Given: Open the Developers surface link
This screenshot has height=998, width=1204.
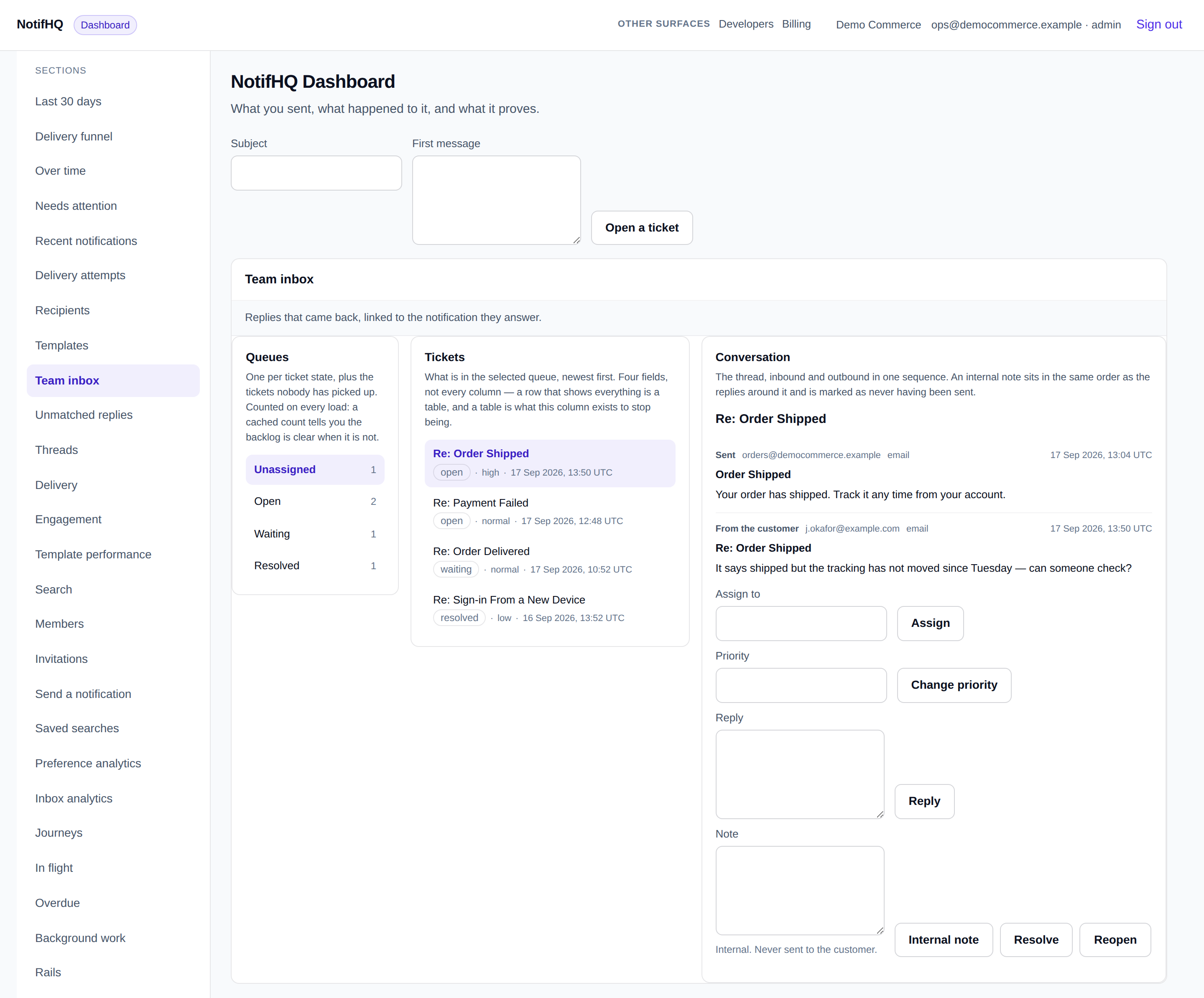Looking at the screenshot, I should [x=746, y=24].
